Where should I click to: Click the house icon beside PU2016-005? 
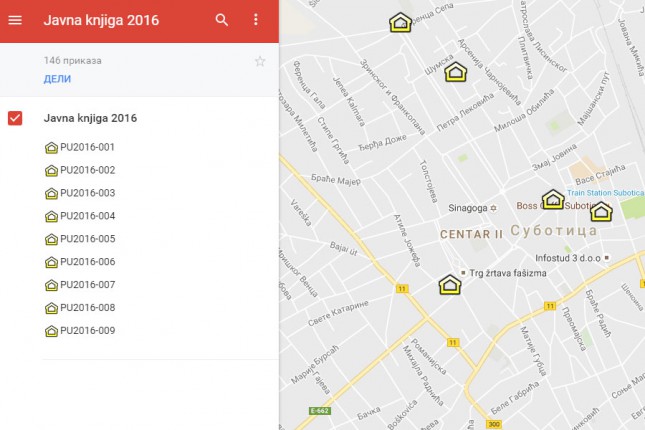coord(51,239)
